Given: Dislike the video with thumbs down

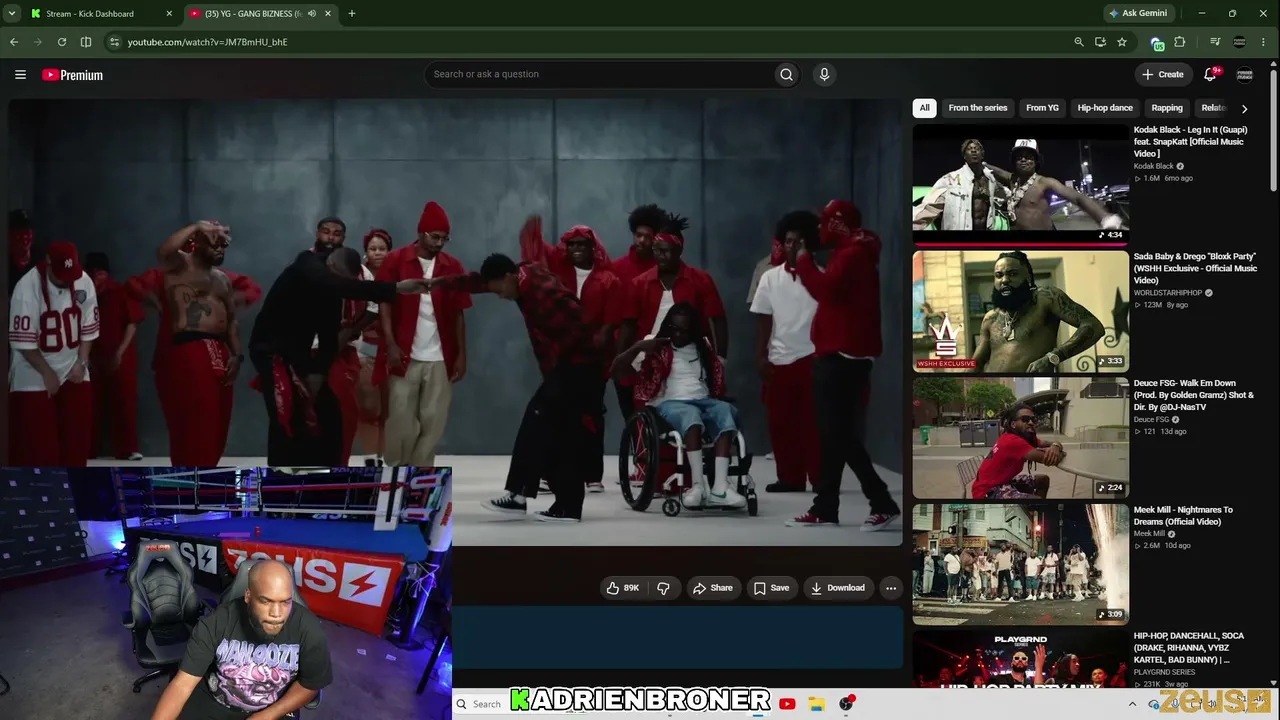Looking at the screenshot, I should pos(663,588).
